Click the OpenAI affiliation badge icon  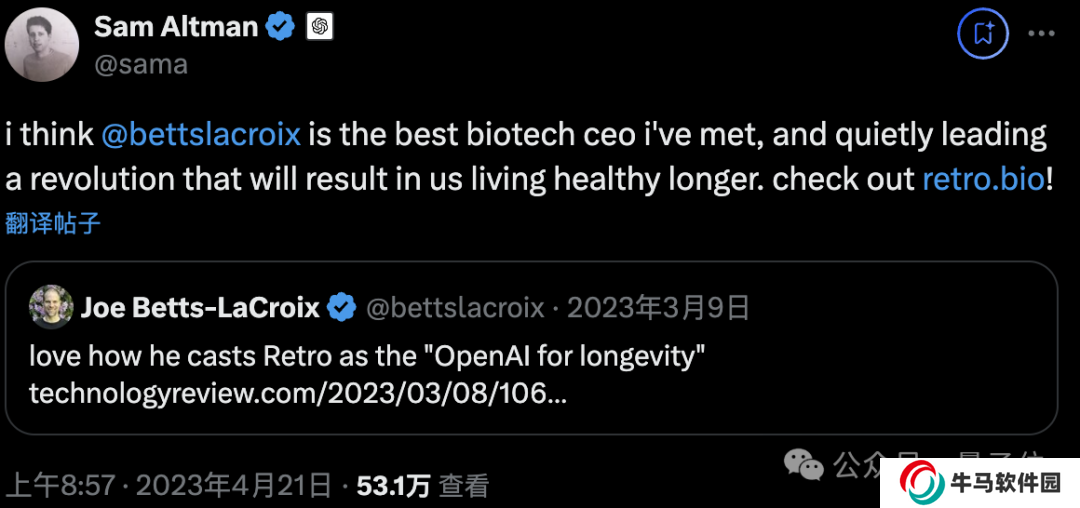tap(319, 27)
